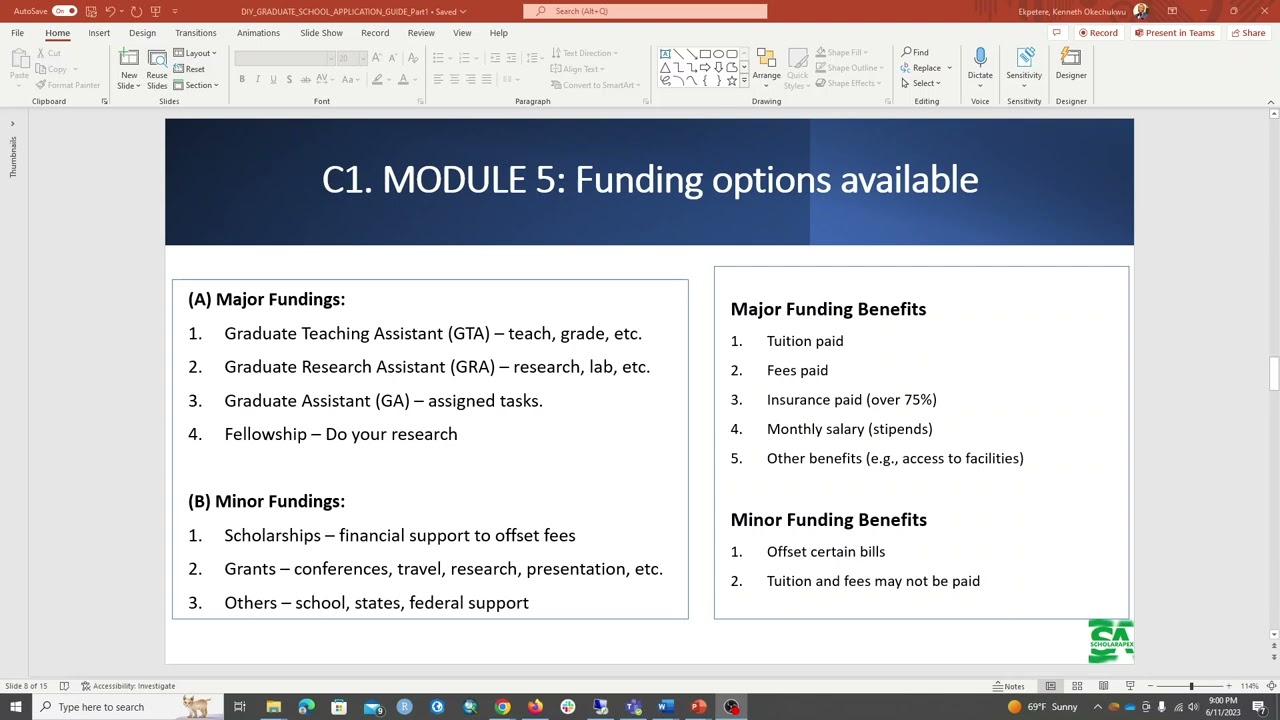
Task: Click the slide title text
Action: click(650, 180)
